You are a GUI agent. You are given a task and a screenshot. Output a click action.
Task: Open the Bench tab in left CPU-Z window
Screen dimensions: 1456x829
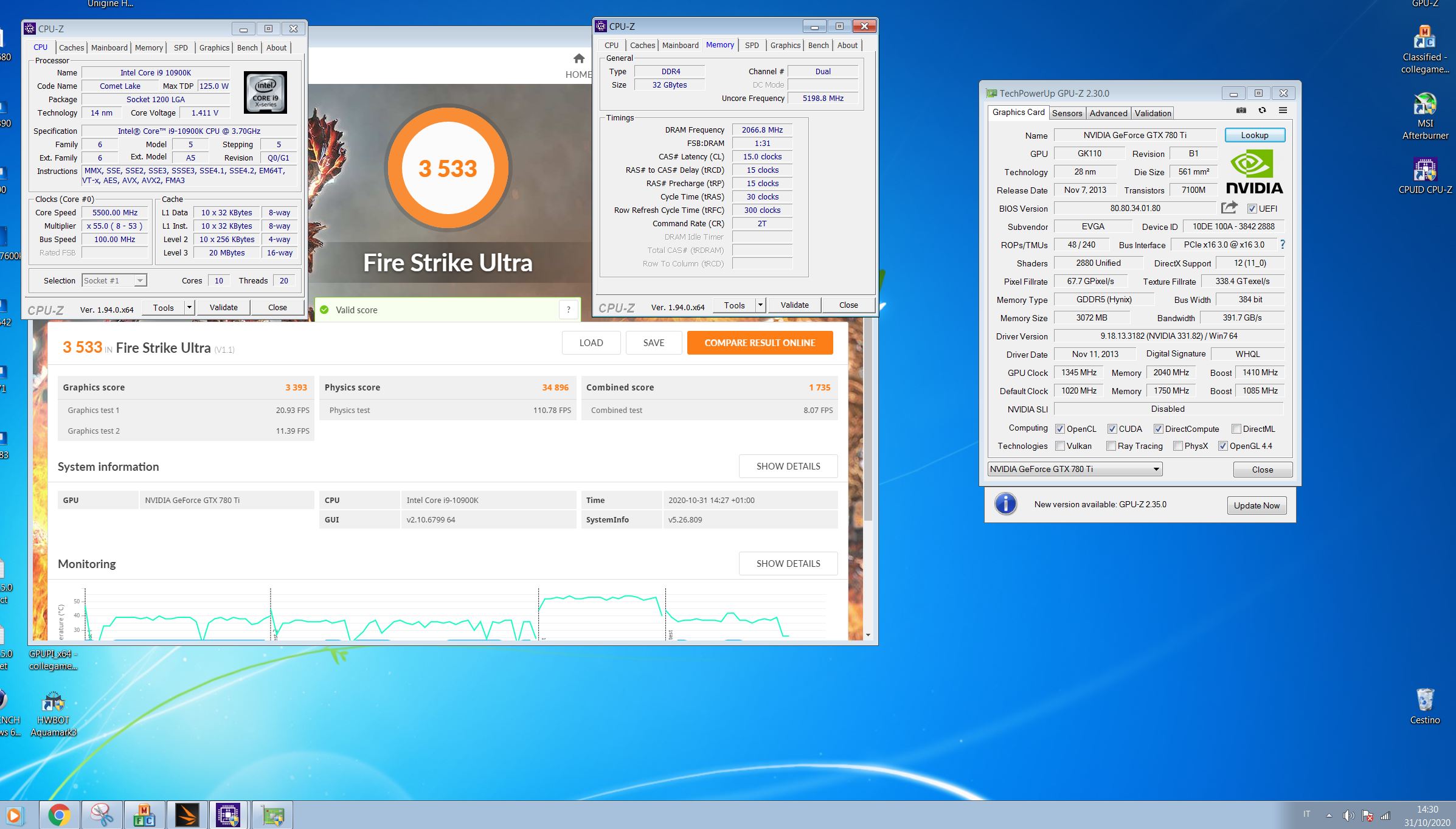(x=247, y=47)
